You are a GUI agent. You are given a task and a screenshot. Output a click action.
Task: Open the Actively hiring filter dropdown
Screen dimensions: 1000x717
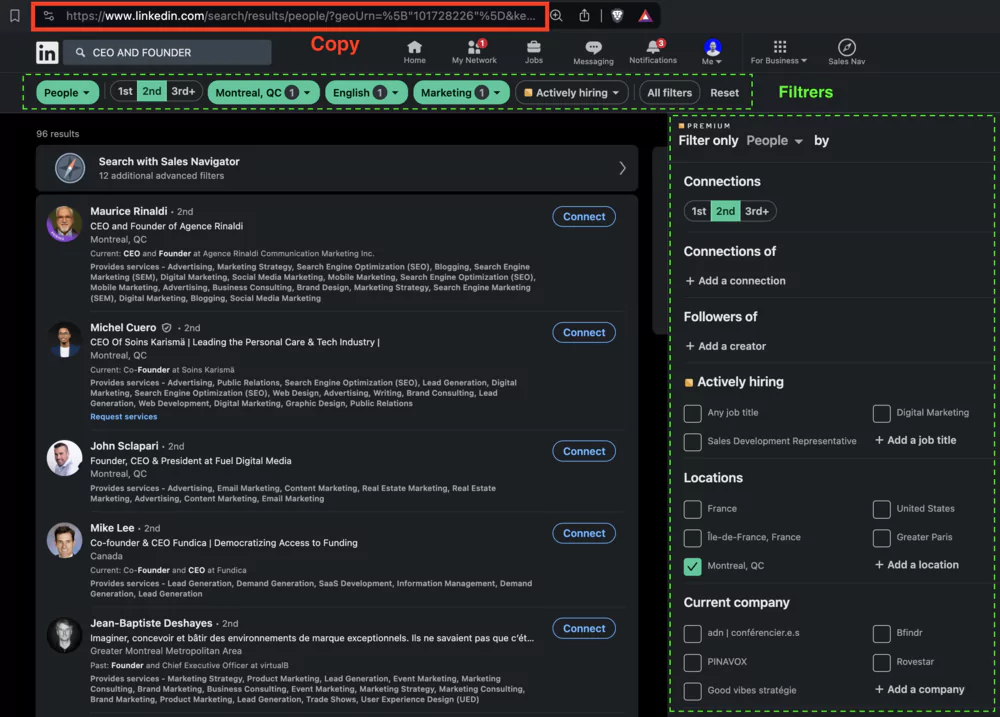(571, 92)
